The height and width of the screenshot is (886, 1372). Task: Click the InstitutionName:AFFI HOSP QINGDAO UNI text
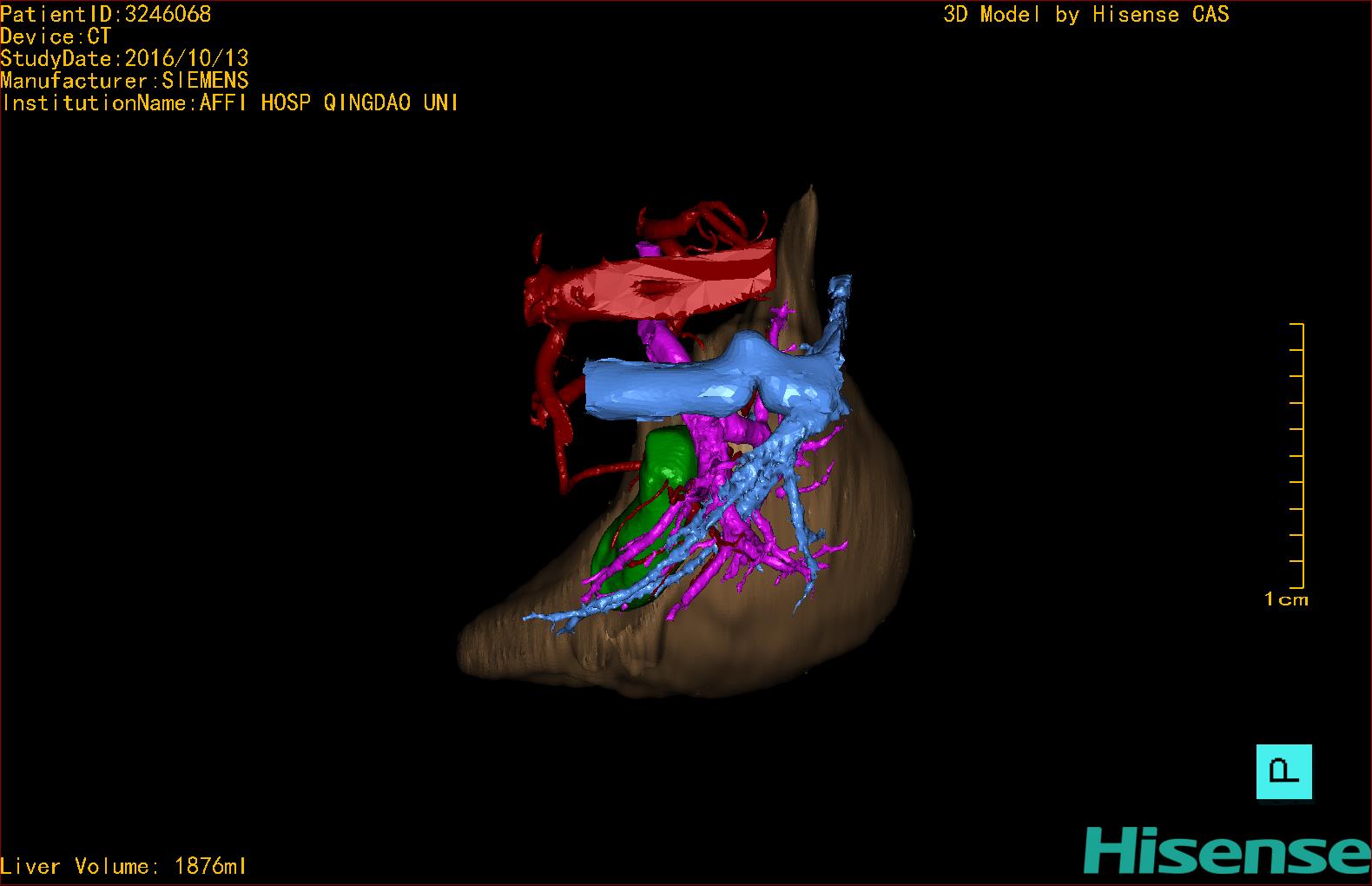(x=230, y=102)
